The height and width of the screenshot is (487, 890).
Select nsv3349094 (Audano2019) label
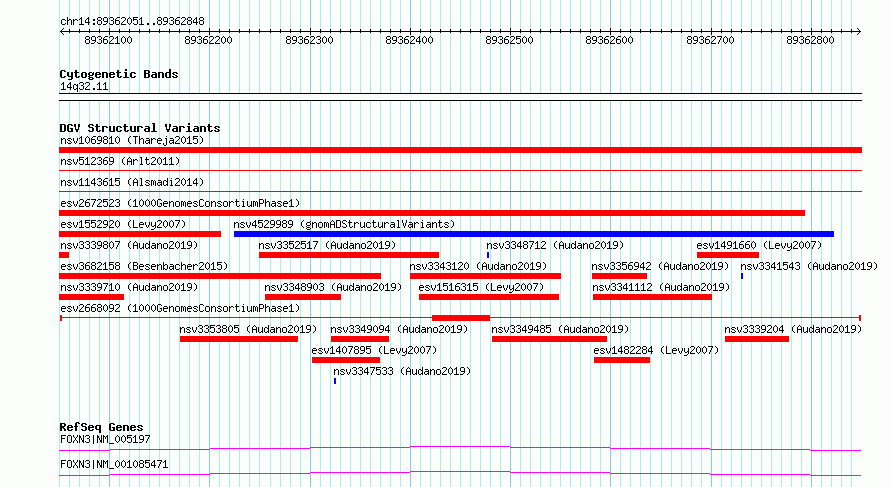click(x=399, y=329)
